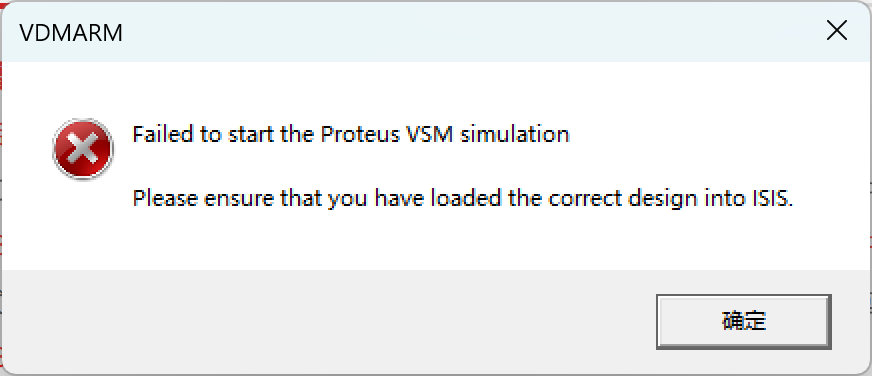Close the VDMARM error dialog
The width and height of the screenshot is (872, 376).
836,31
